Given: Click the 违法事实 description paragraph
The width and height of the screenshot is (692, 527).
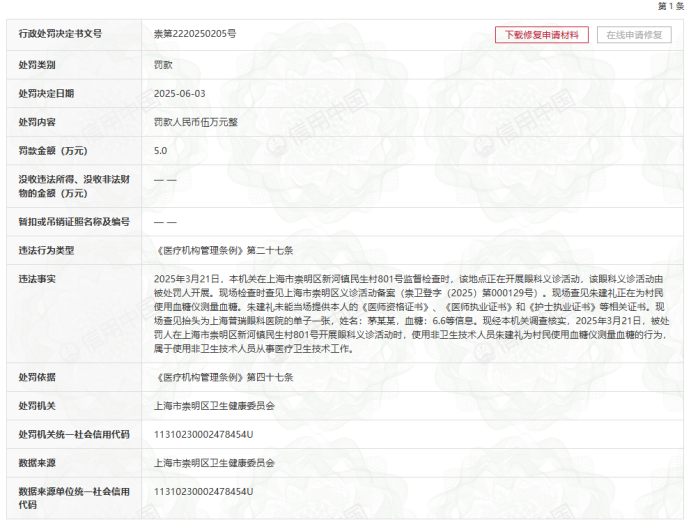Looking at the screenshot, I should (x=411, y=314).
